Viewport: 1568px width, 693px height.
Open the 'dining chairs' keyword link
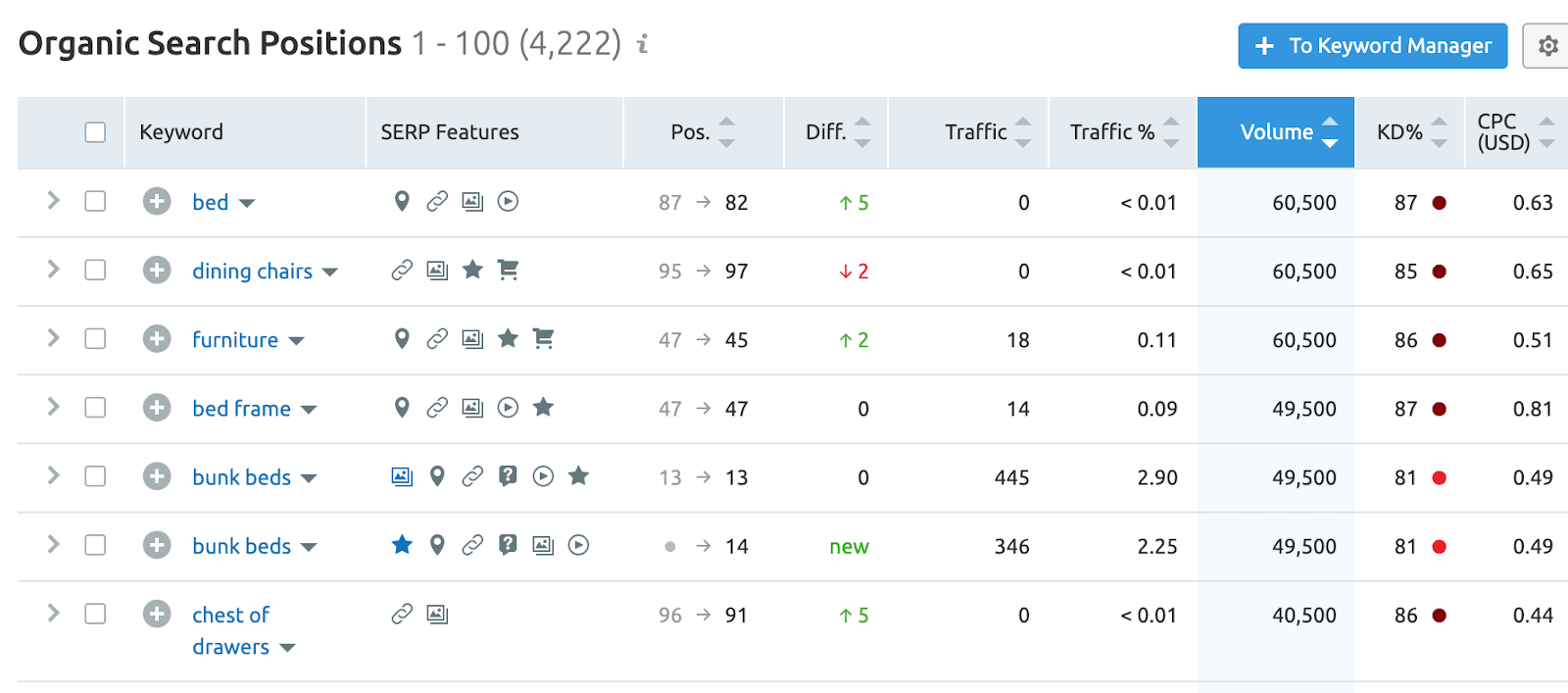click(252, 271)
